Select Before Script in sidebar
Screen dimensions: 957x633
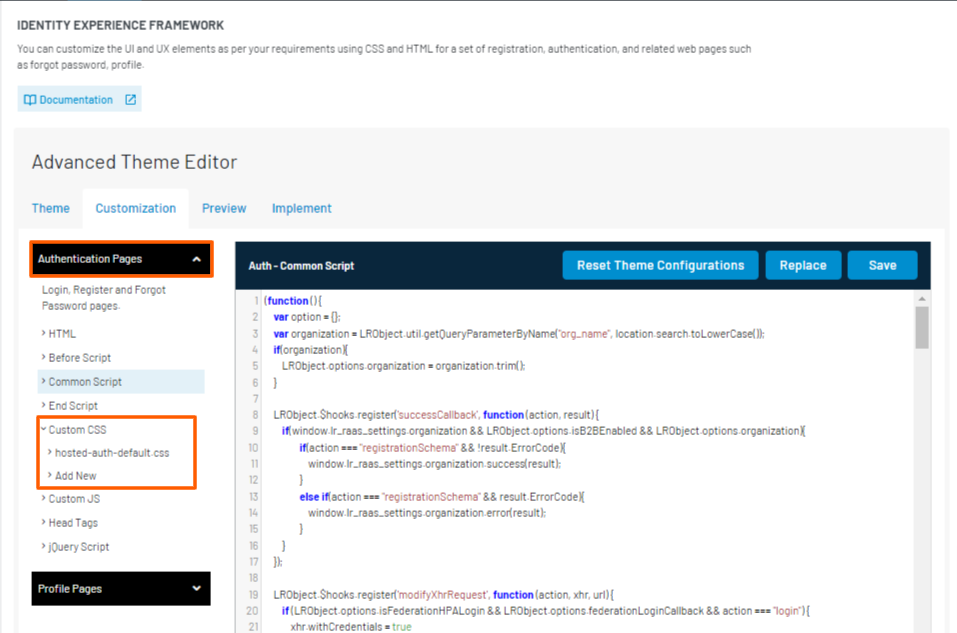click(x=79, y=358)
